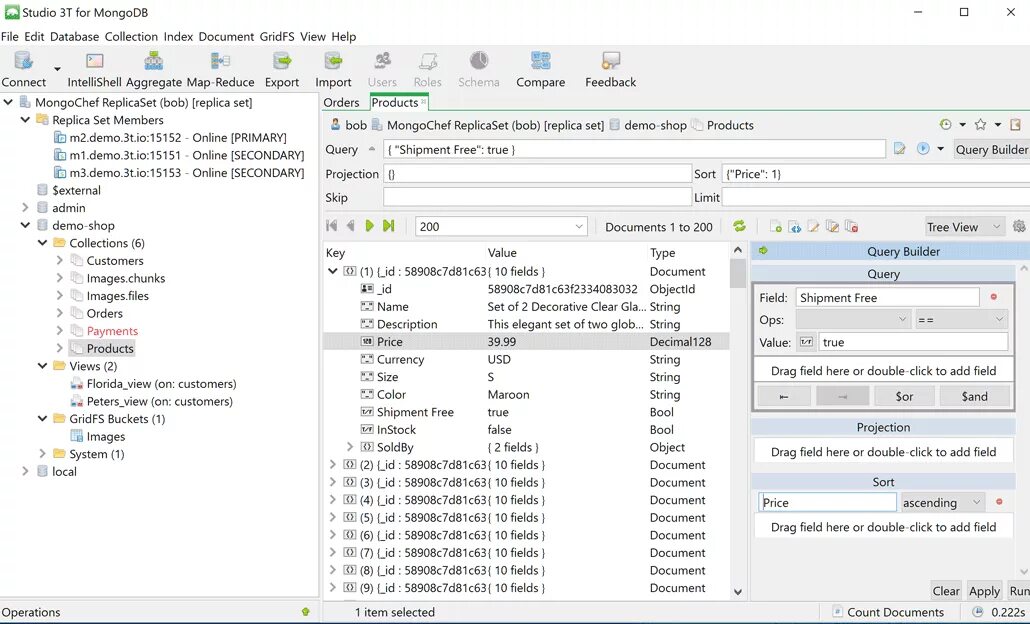The height and width of the screenshot is (624, 1030).
Task: Go to first page of documents
Action: coord(332,226)
